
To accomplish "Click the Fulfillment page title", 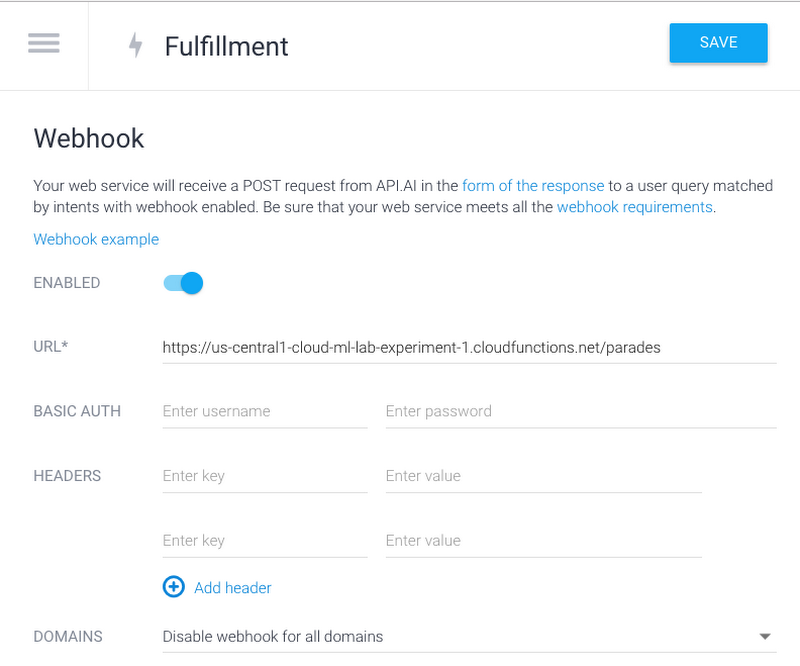I will tap(226, 46).
